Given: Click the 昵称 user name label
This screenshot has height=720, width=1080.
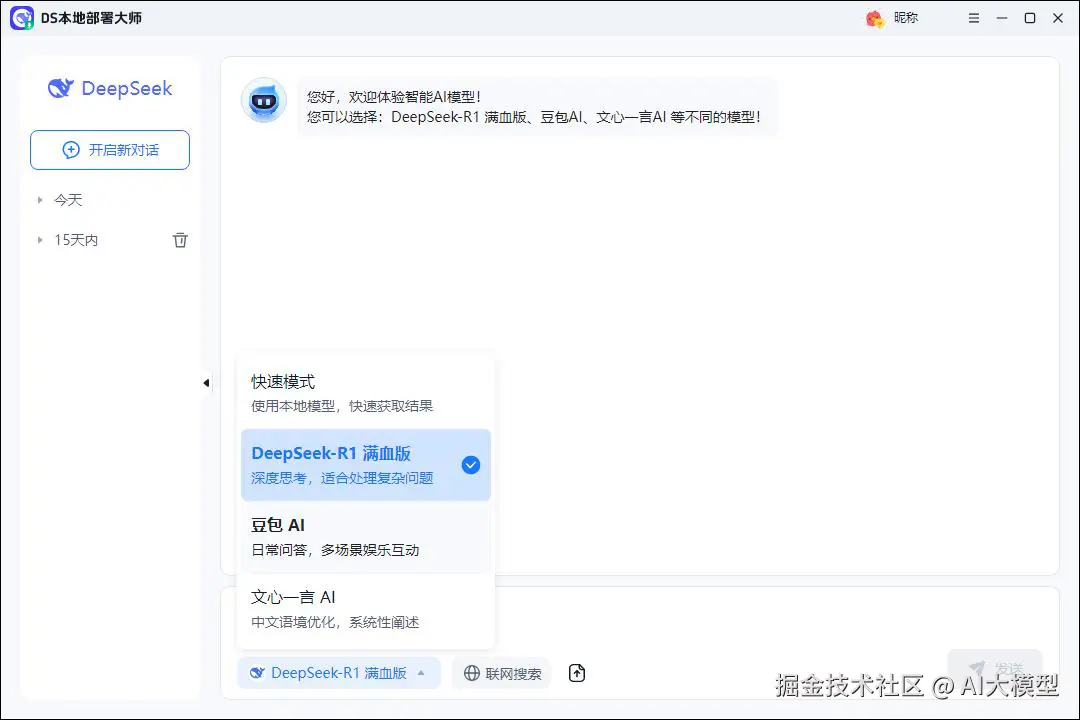Looking at the screenshot, I should 906,18.
